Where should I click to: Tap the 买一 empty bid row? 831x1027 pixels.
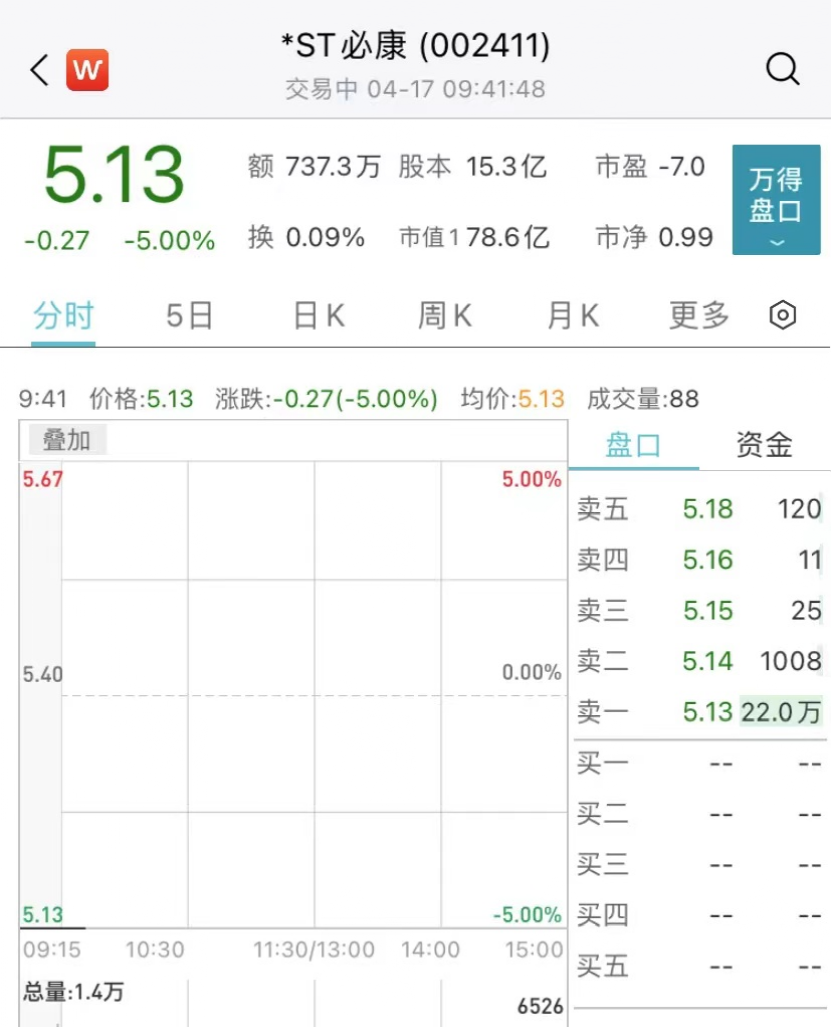pos(699,764)
